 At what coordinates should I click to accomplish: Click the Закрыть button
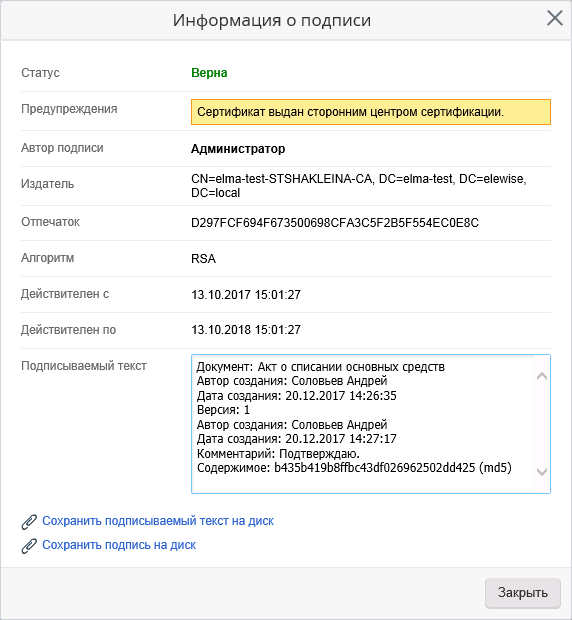tap(523, 593)
